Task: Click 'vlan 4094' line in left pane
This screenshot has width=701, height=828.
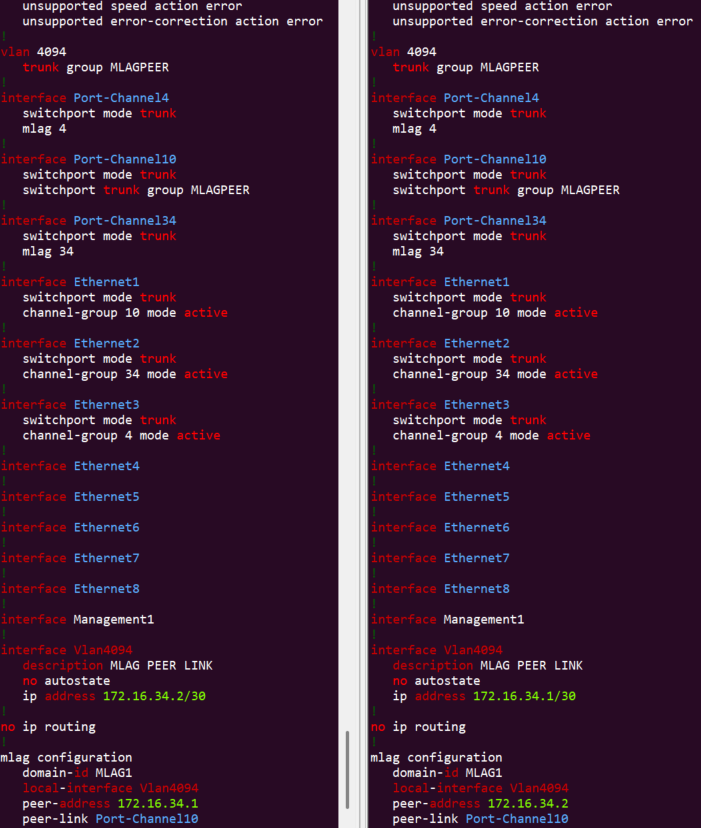Action: coord(33,52)
